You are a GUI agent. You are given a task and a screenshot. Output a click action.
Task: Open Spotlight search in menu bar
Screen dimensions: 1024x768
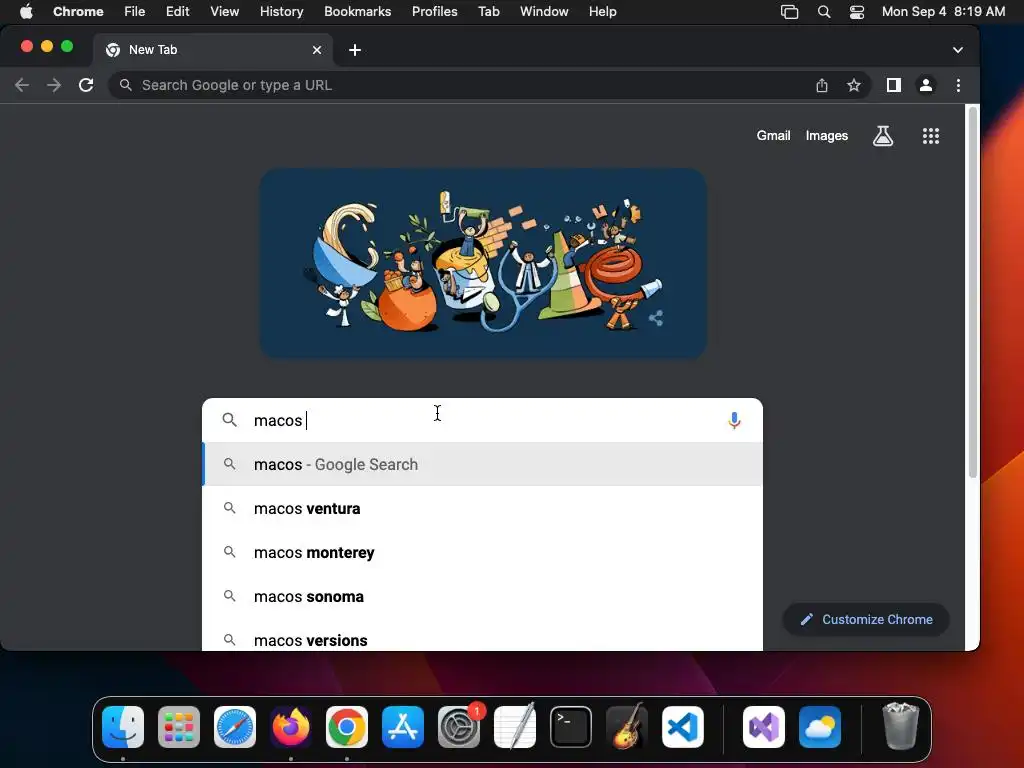point(824,12)
